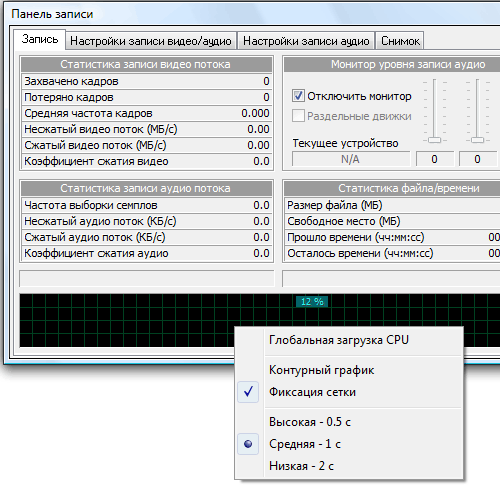Click the N/A current device field
Screen dimensions: 500x489
coord(351,159)
